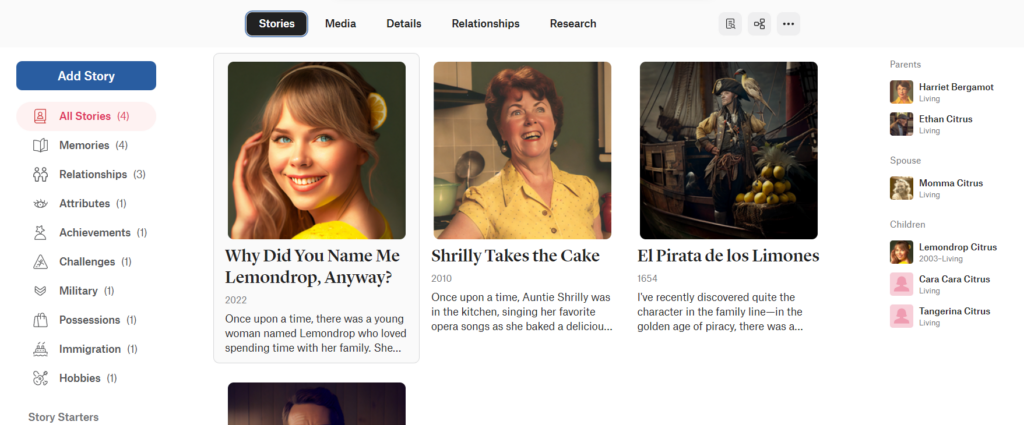This screenshot has width=1024, height=425.
Task: Click the Story Starters heading
Action: click(x=63, y=417)
